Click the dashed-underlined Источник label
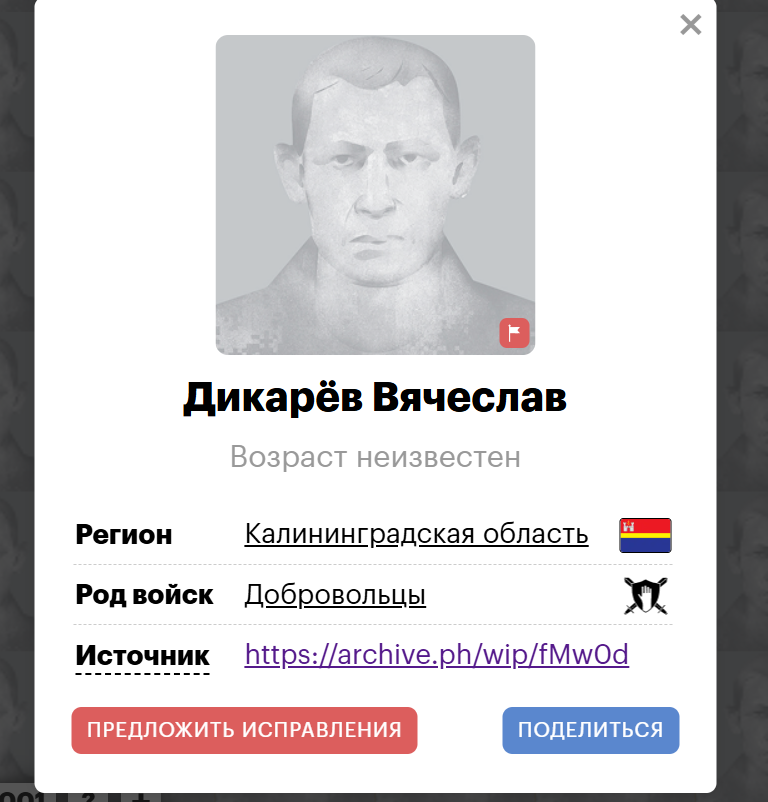 (x=142, y=656)
